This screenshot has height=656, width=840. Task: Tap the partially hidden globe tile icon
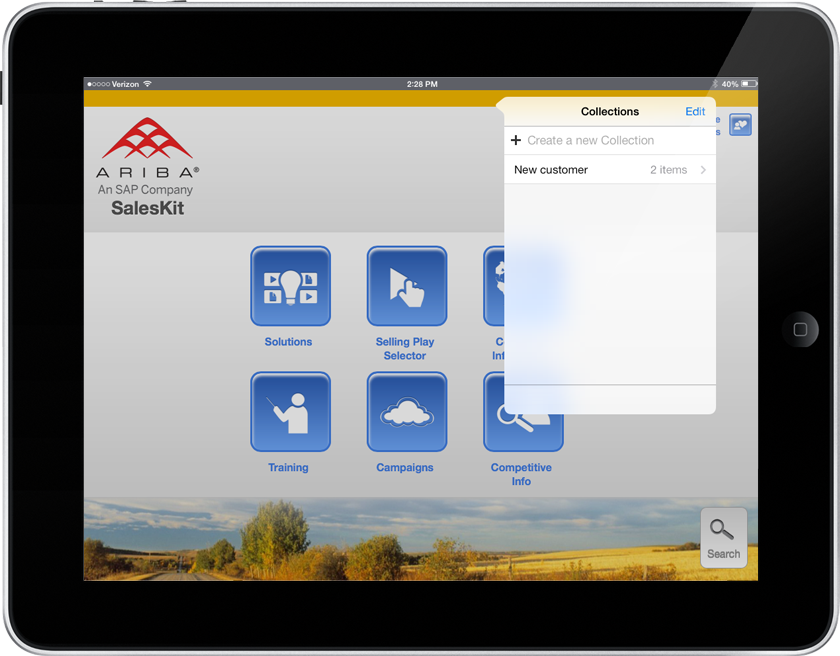tap(493, 286)
